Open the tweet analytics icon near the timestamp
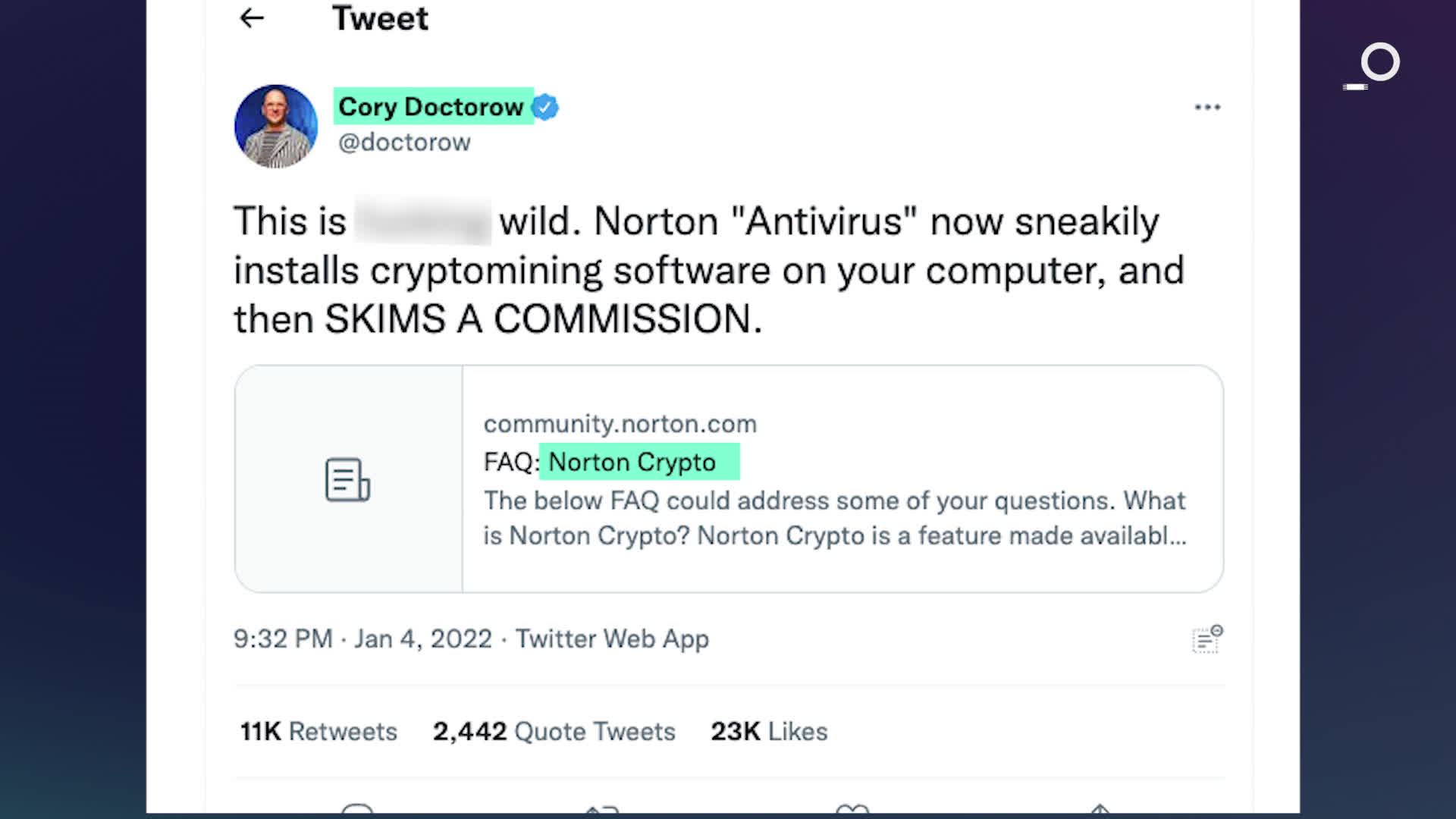Viewport: 1456px width, 819px height. pyautogui.click(x=1206, y=639)
